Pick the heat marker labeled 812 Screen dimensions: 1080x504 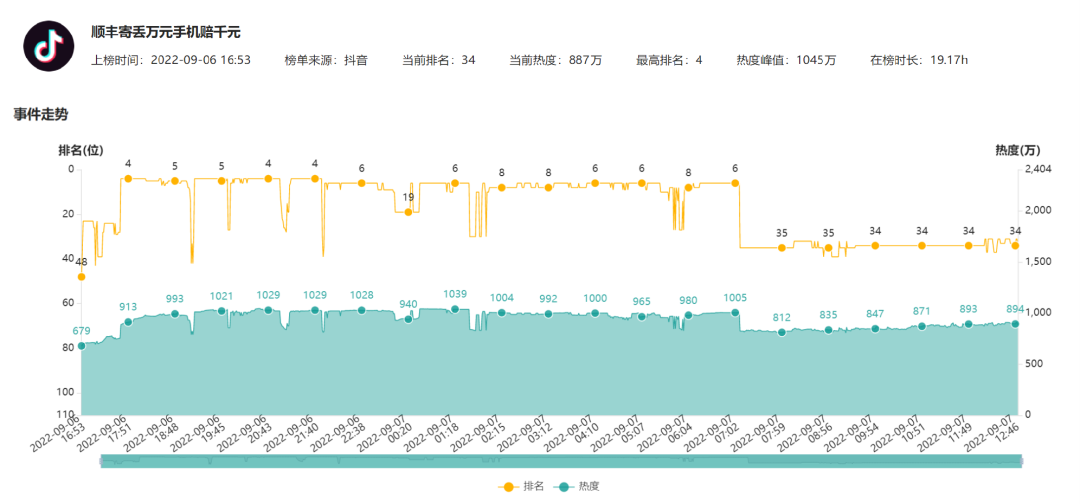point(782,332)
